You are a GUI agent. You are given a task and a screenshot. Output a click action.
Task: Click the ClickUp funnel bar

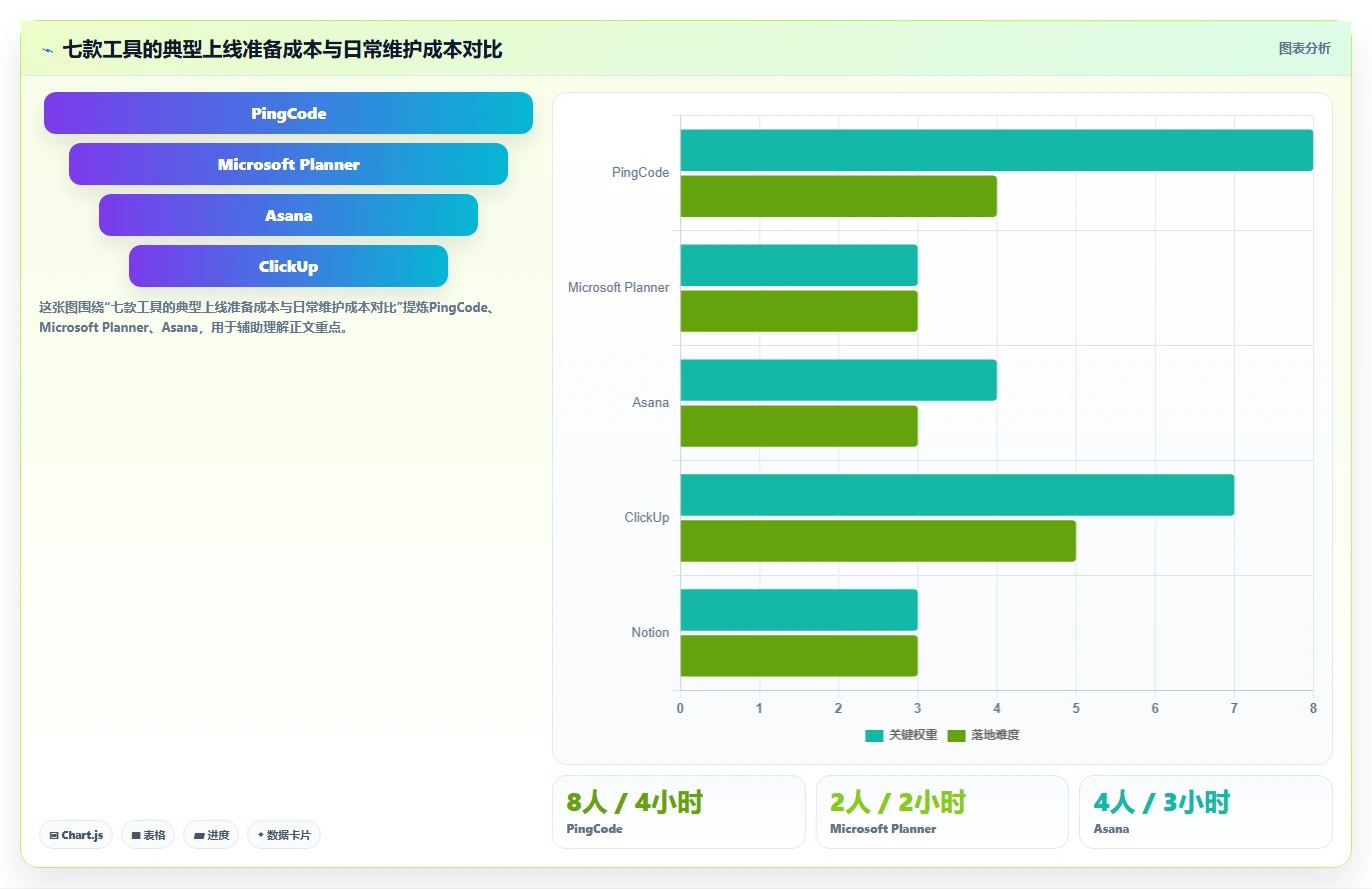coord(288,266)
